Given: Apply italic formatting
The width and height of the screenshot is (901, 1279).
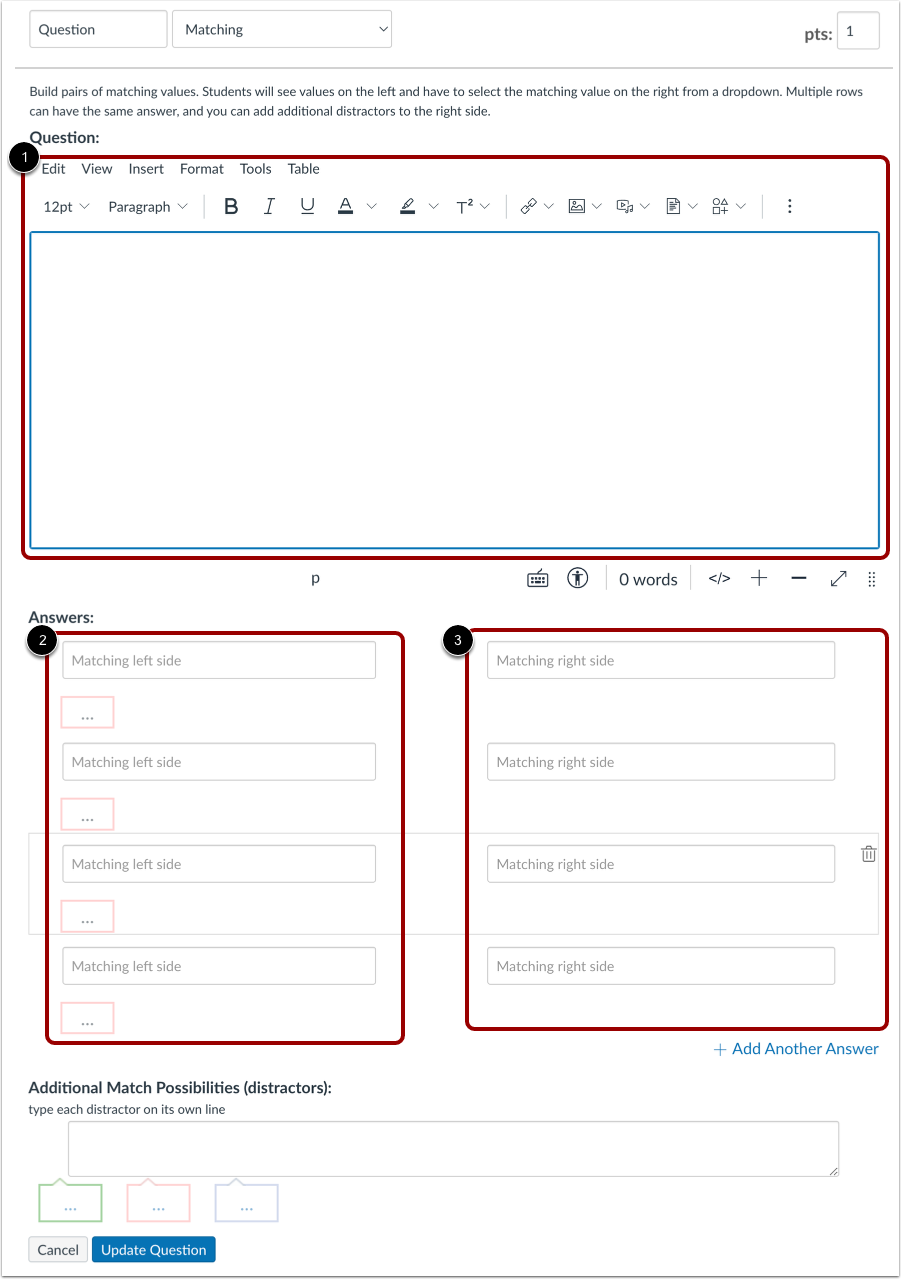Looking at the screenshot, I should pyautogui.click(x=269, y=206).
